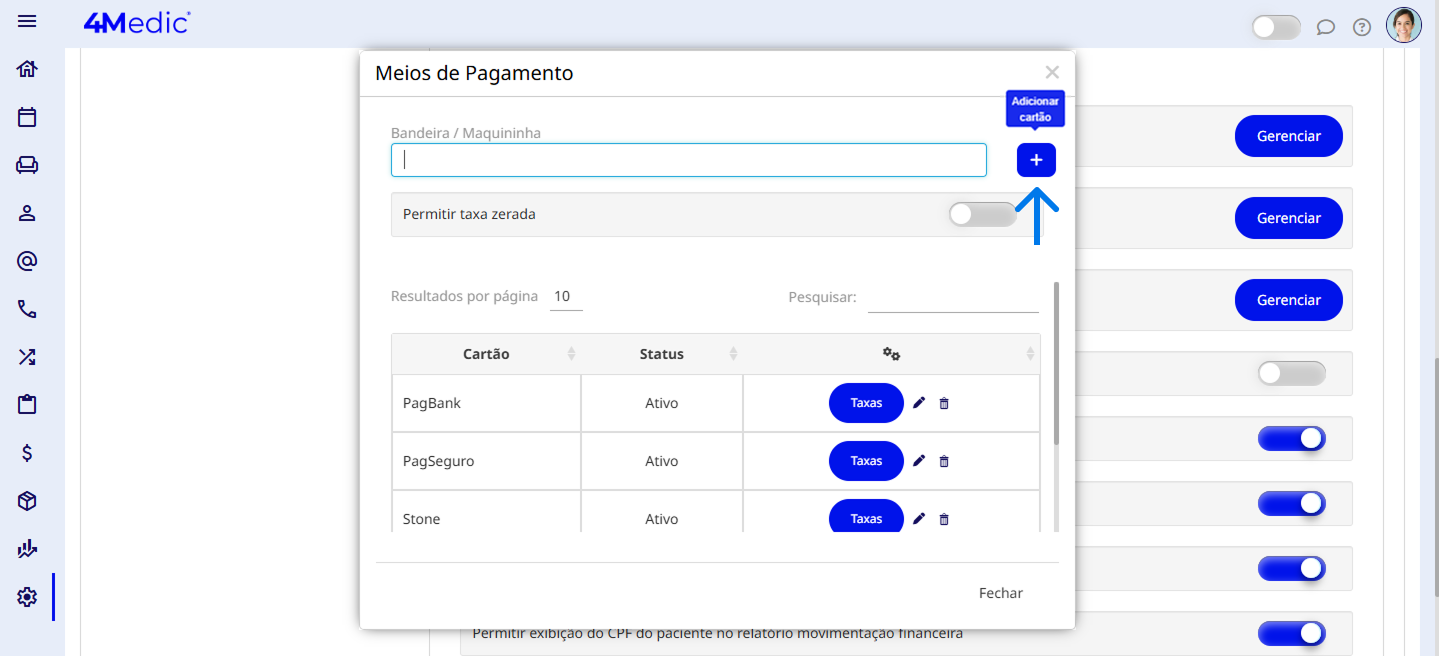The image size is (1439, 656).
Task: Open the user profile avatar menu
Action: click(1403, 25)
